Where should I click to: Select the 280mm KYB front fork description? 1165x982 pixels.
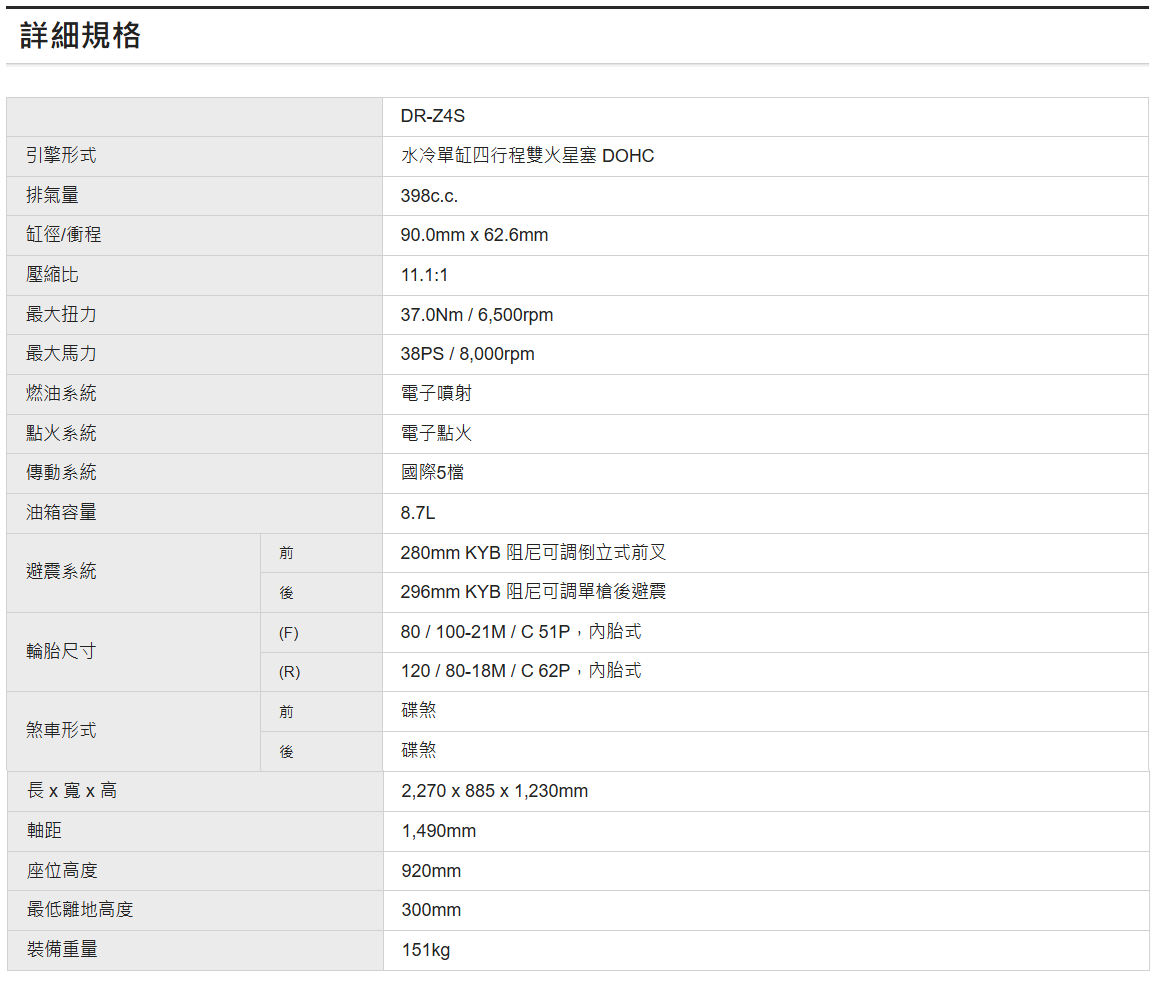(x=533, y=552)
